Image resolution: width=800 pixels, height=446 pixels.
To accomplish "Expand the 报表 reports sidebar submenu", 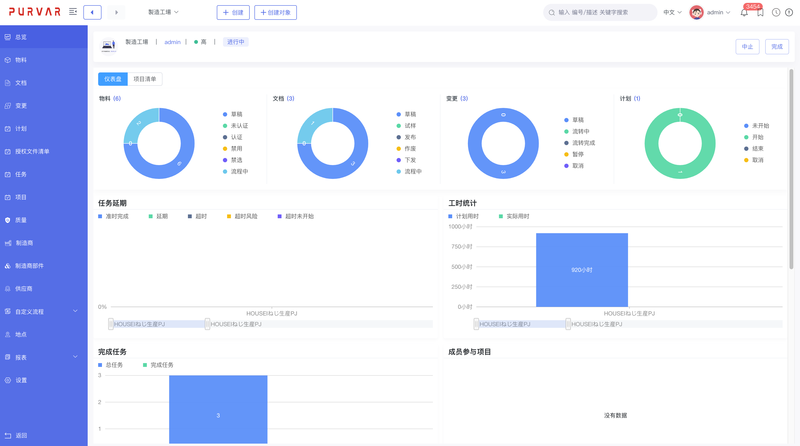I will click(x=43, y=357).
